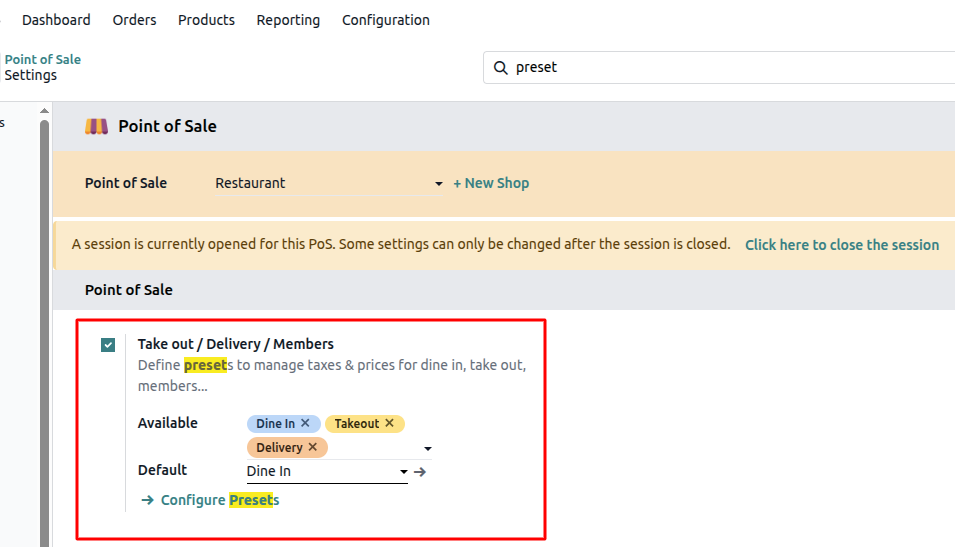Remove the Dine In tag
The image size is (955, 547).
coord(305,423)
